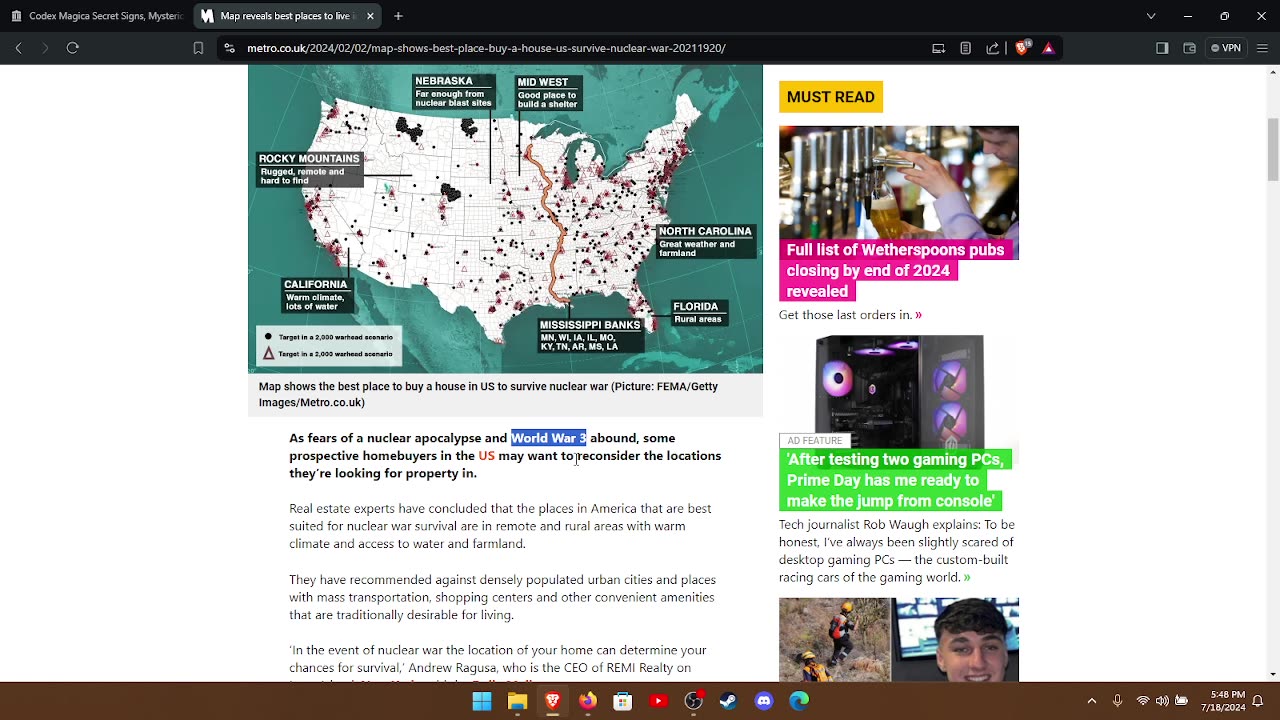Open a new browser tab
Image resolution: width=1280 pixels, height=720 pixels.
[x=398, y=16]
